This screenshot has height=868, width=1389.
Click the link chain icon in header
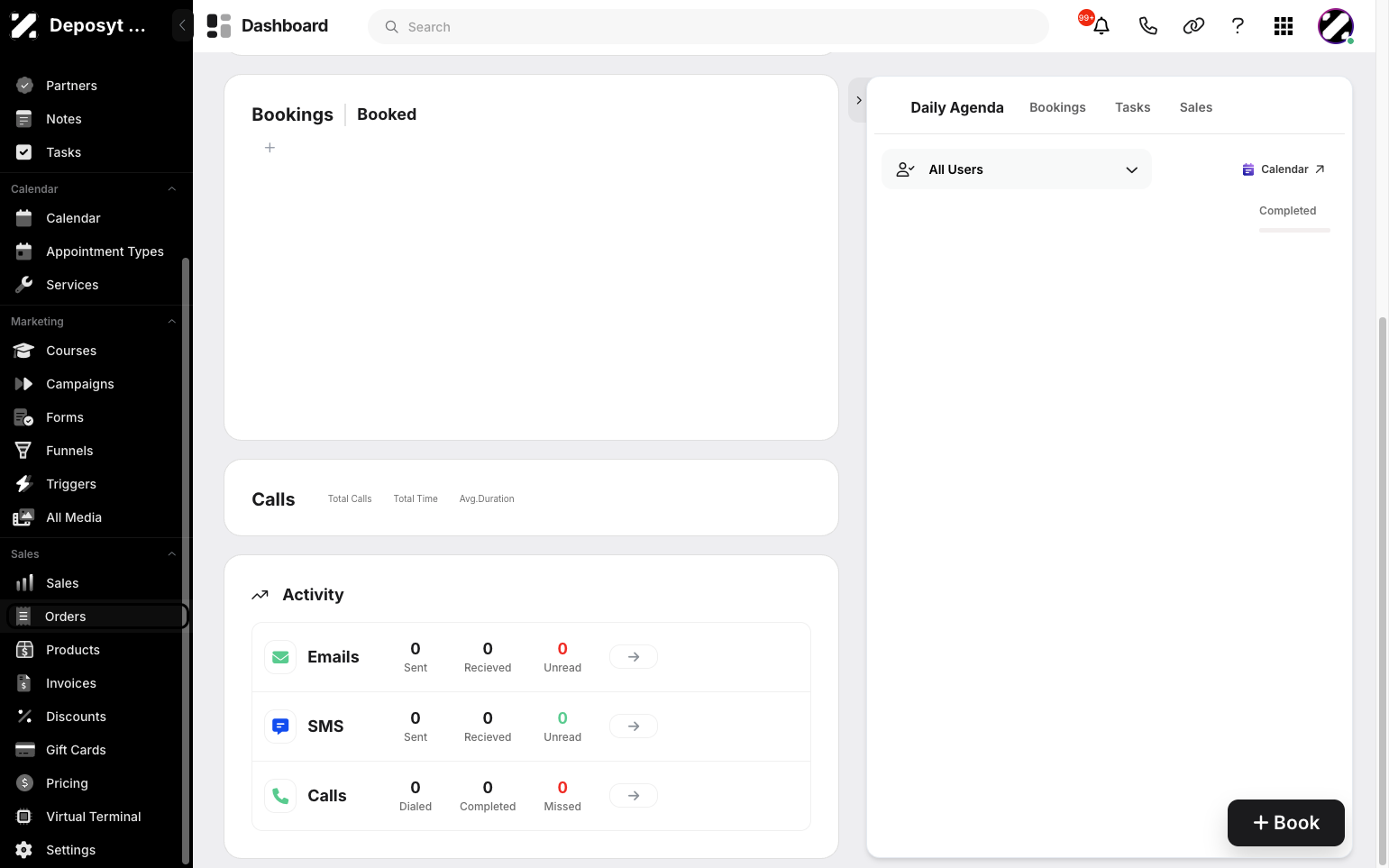click(x=1193, y=26)
